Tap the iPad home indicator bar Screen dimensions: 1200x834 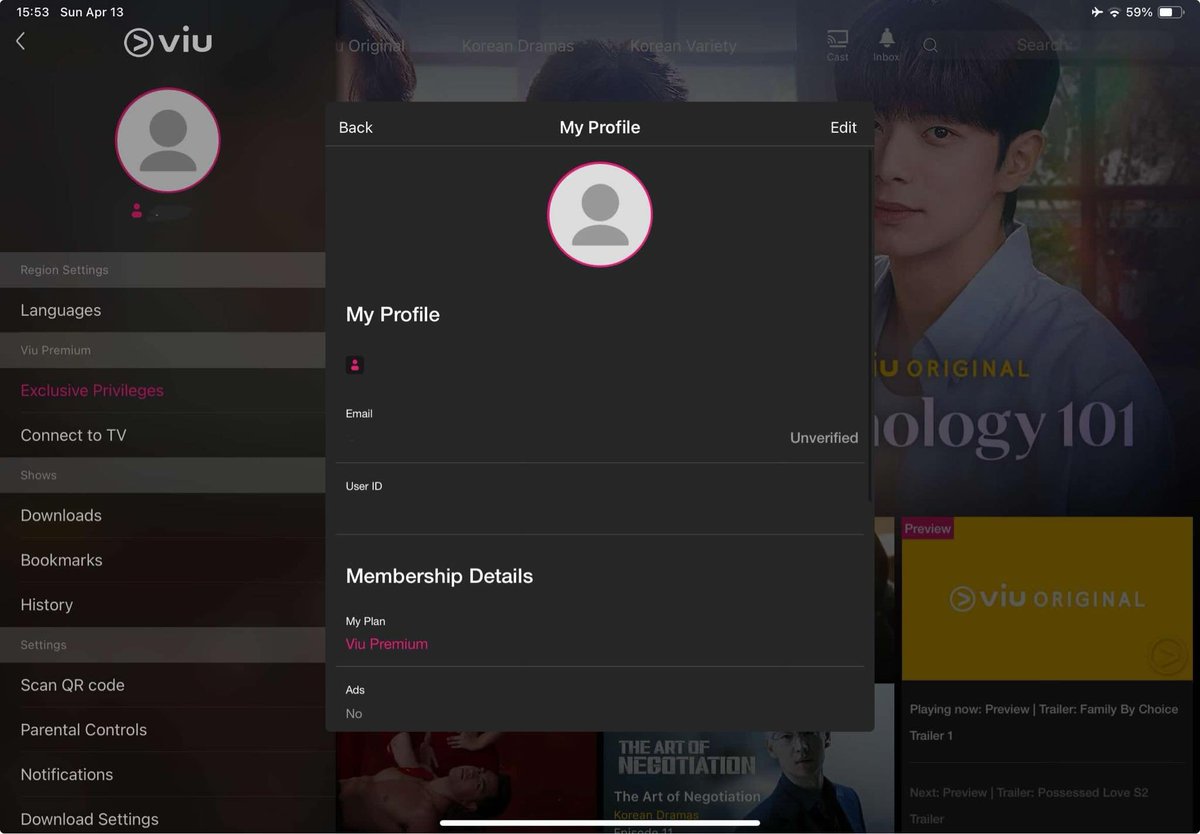point(600,823)
